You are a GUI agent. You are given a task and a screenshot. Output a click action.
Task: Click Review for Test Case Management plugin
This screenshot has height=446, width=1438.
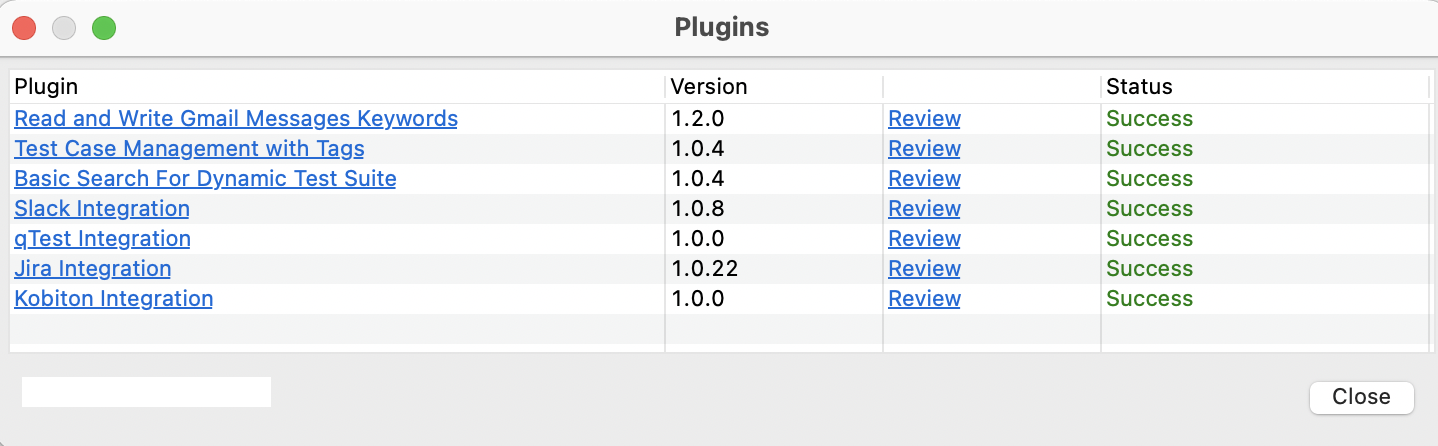pyautogui.click(x=924, y=149)
